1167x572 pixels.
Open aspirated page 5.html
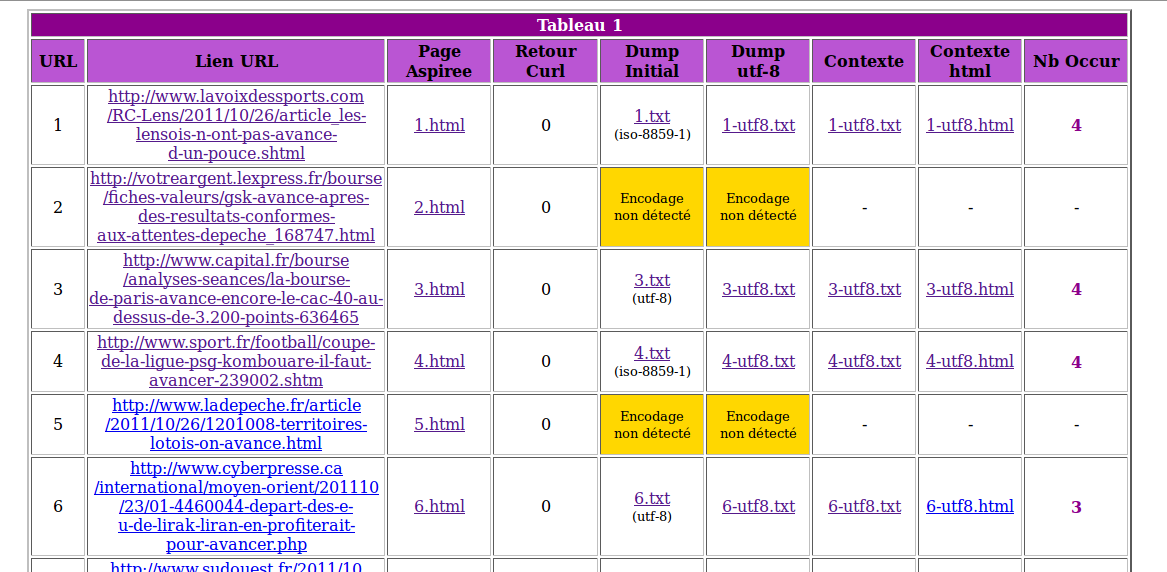439,425
